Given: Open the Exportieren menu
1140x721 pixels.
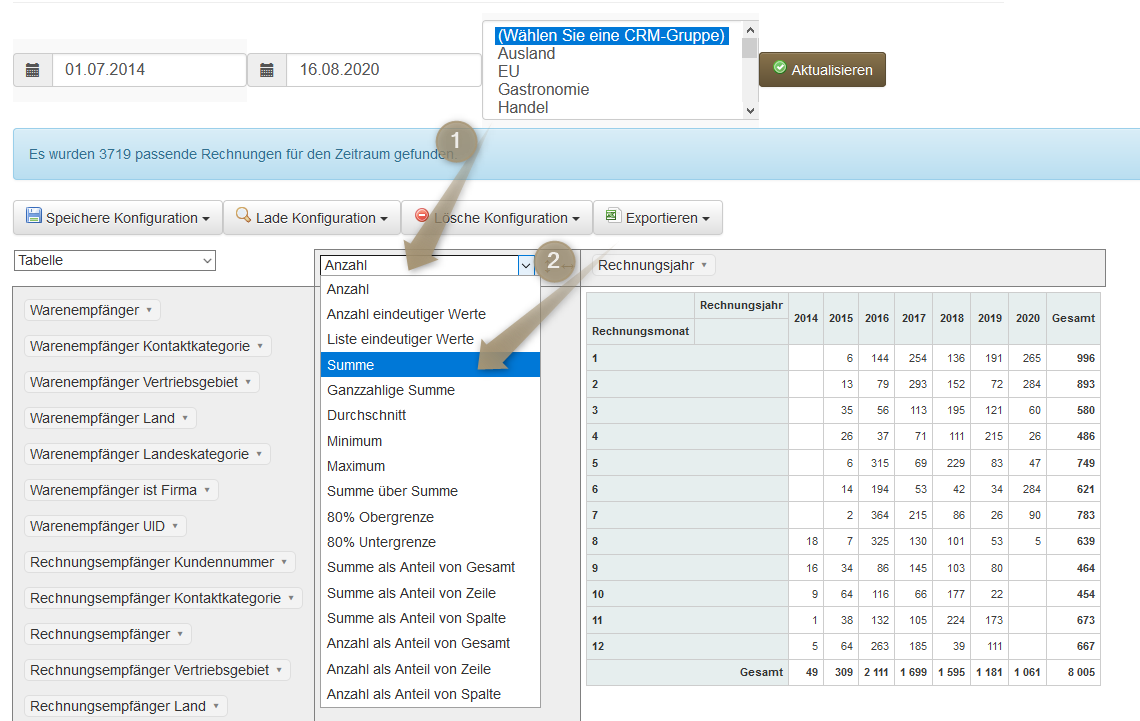Looking at the screenshot, I should [657, 218].
